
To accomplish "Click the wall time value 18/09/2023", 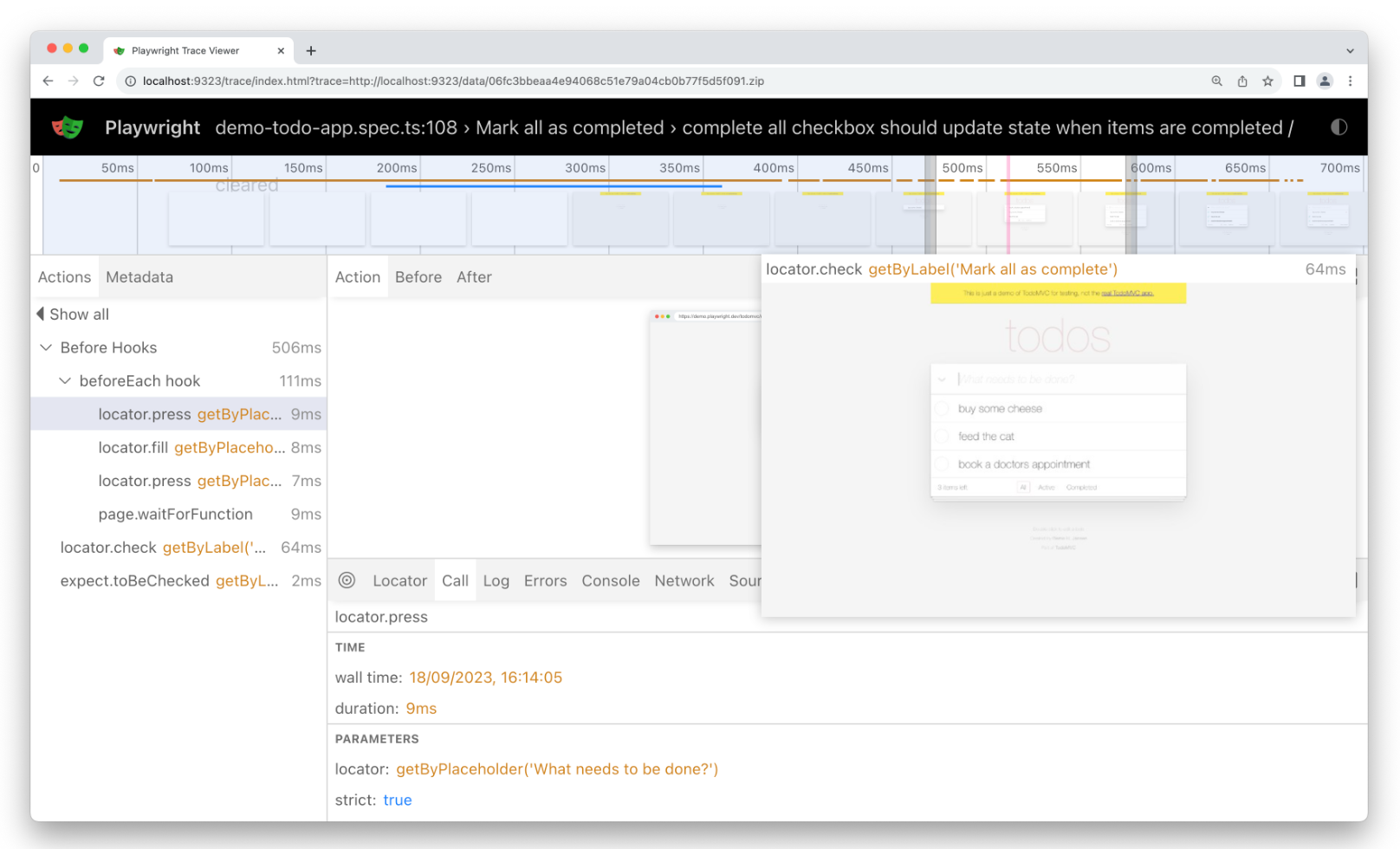I will click(485, 677).
